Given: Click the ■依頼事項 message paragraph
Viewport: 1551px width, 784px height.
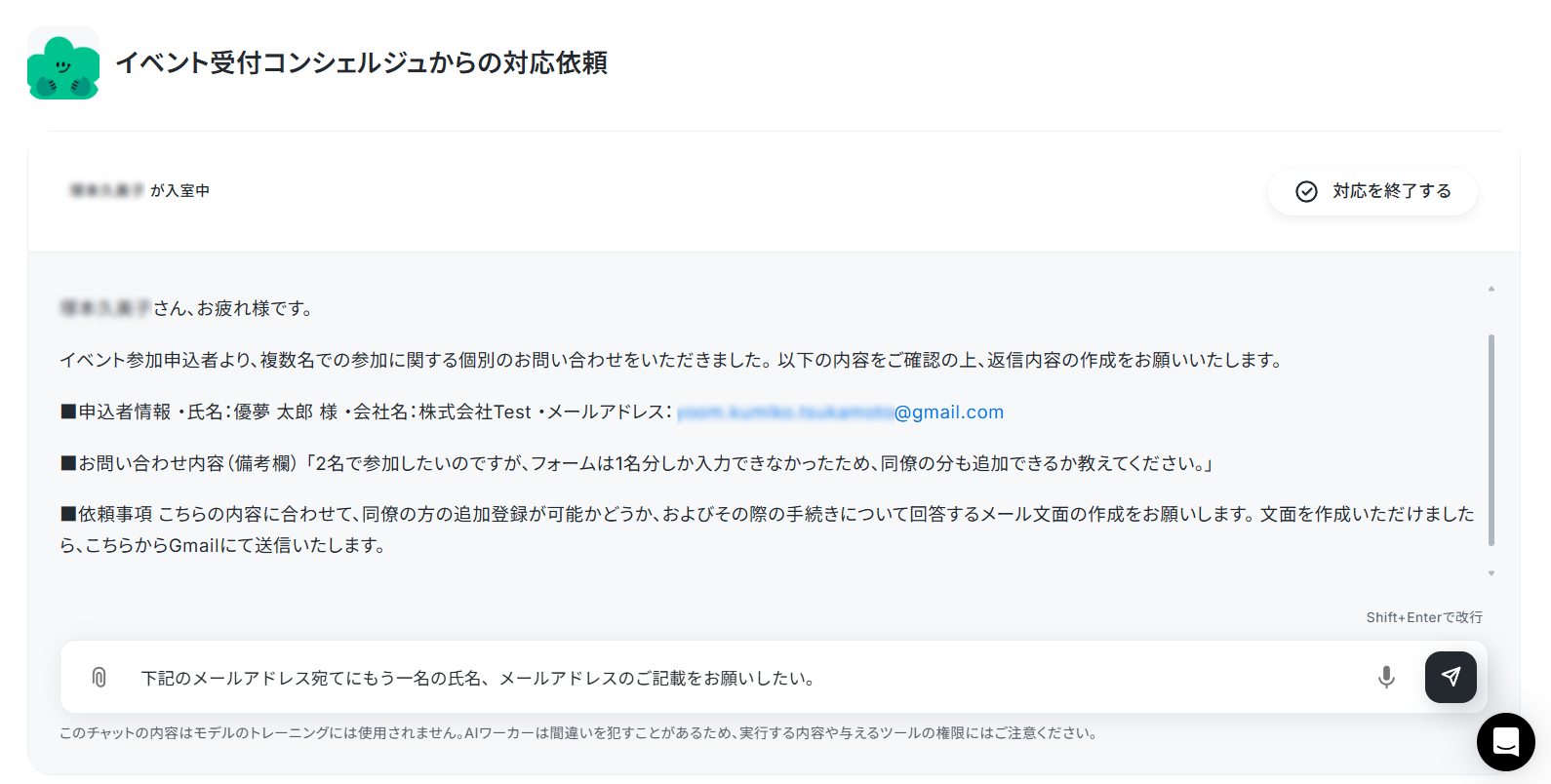Looking at the screenshot, I should (767, 529).
